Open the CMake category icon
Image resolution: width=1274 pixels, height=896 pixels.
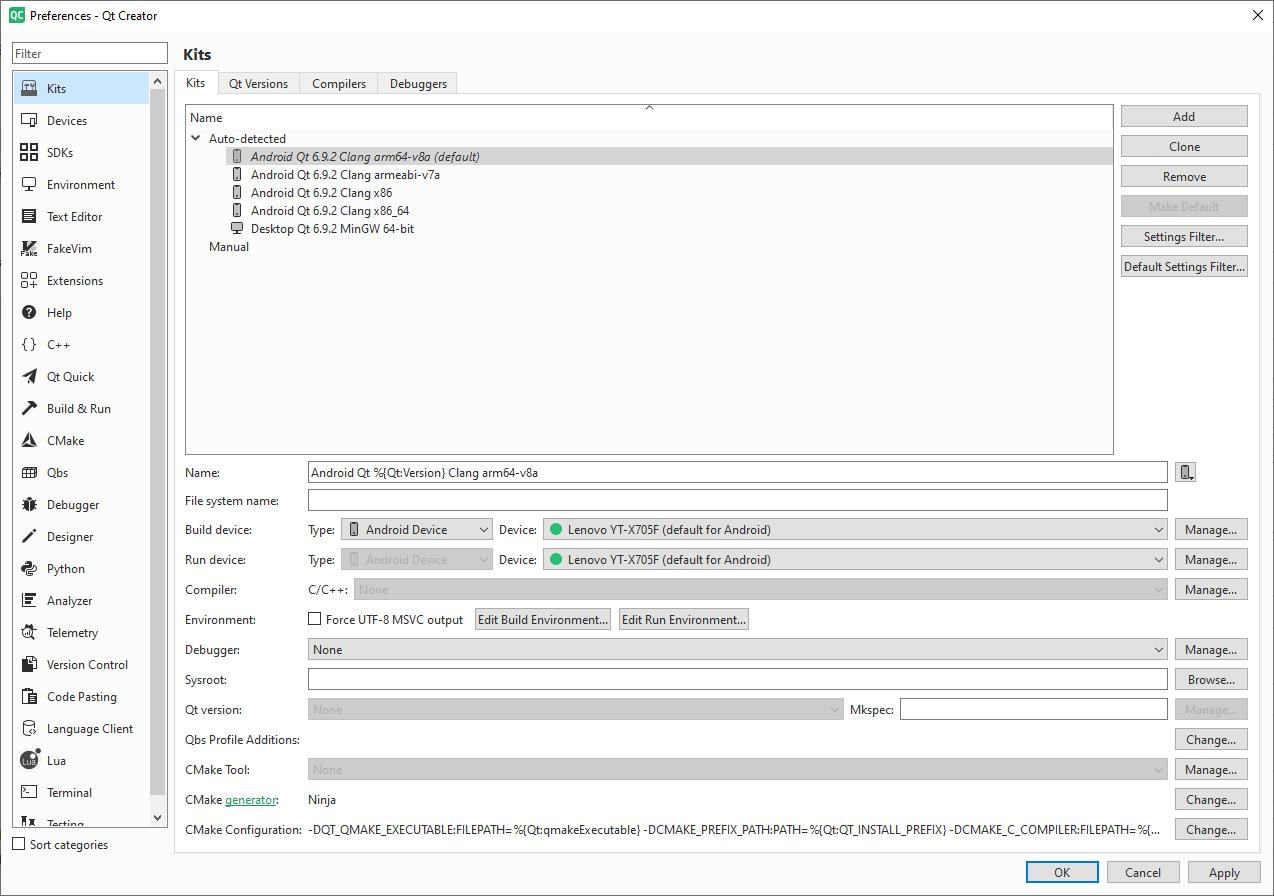(29, 441)
